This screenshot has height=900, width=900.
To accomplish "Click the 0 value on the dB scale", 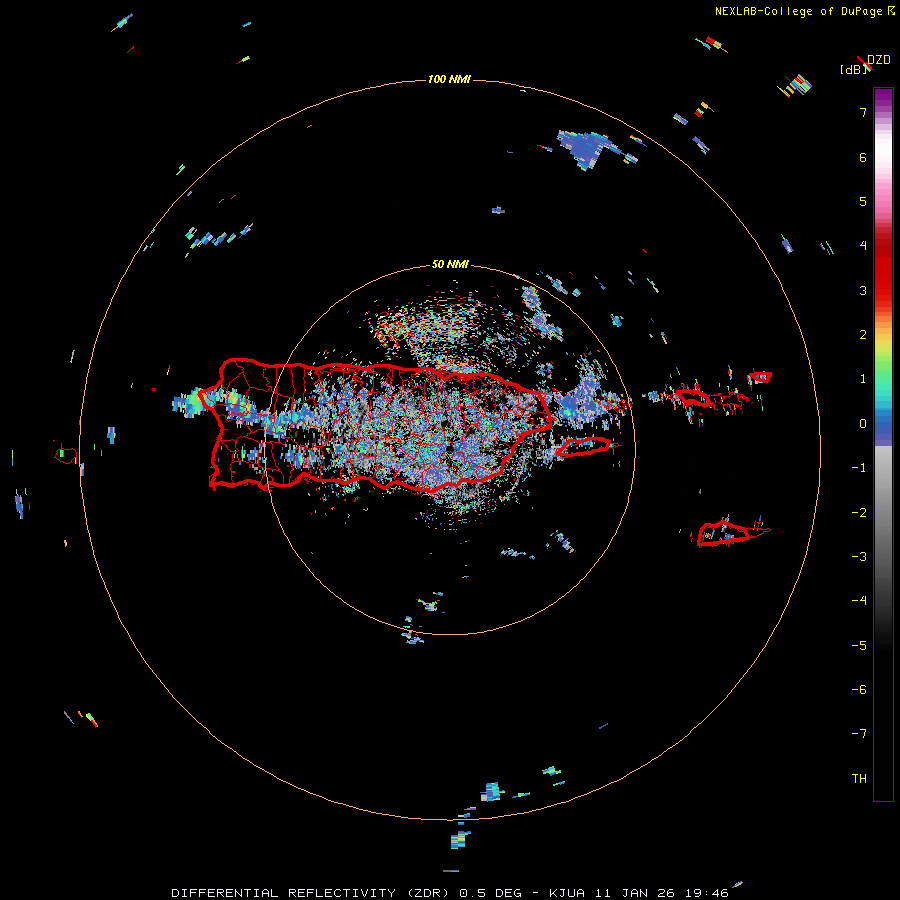I will (863, 424).
